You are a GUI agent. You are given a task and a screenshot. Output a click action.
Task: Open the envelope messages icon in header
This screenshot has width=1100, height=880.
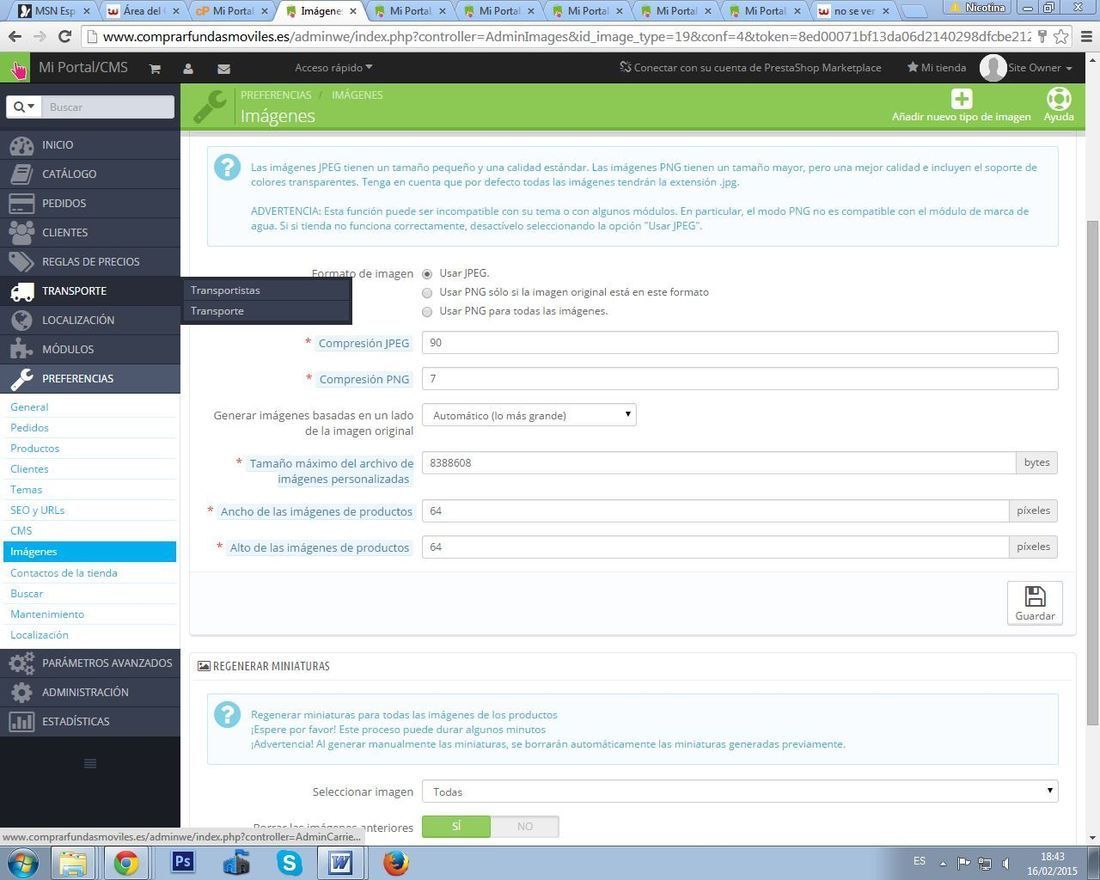tap(224, 69)
